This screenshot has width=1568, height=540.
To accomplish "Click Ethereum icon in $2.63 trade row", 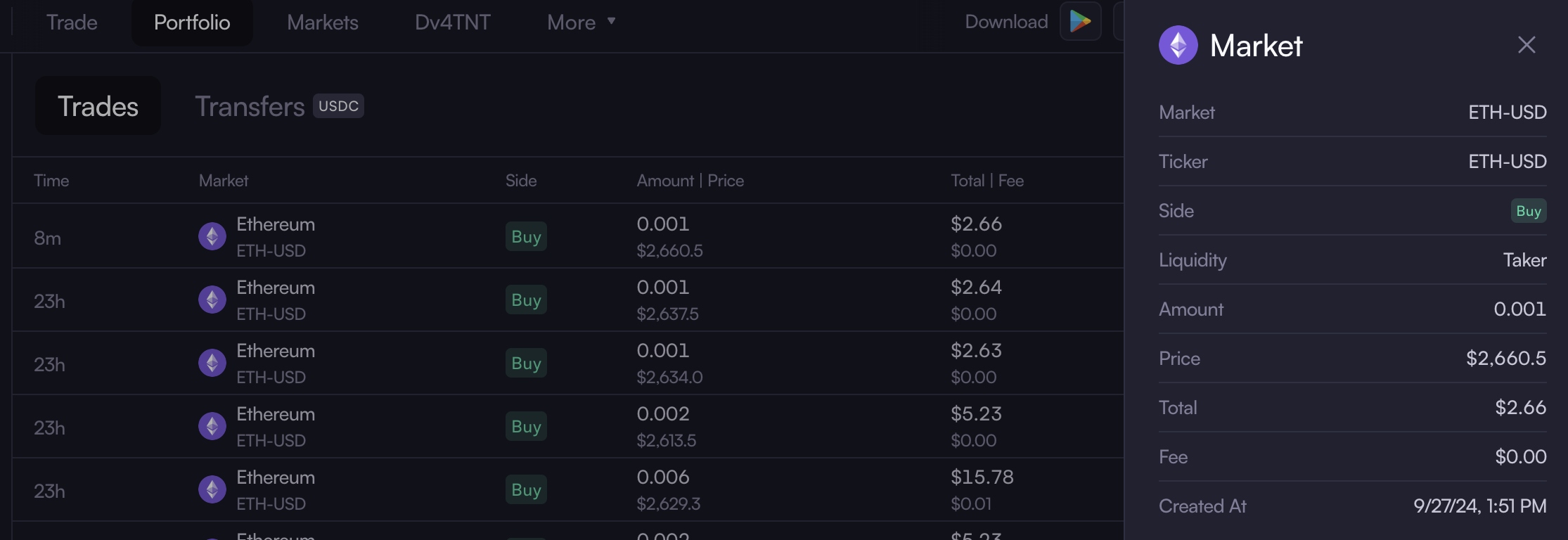I will (x=212, y=363).
